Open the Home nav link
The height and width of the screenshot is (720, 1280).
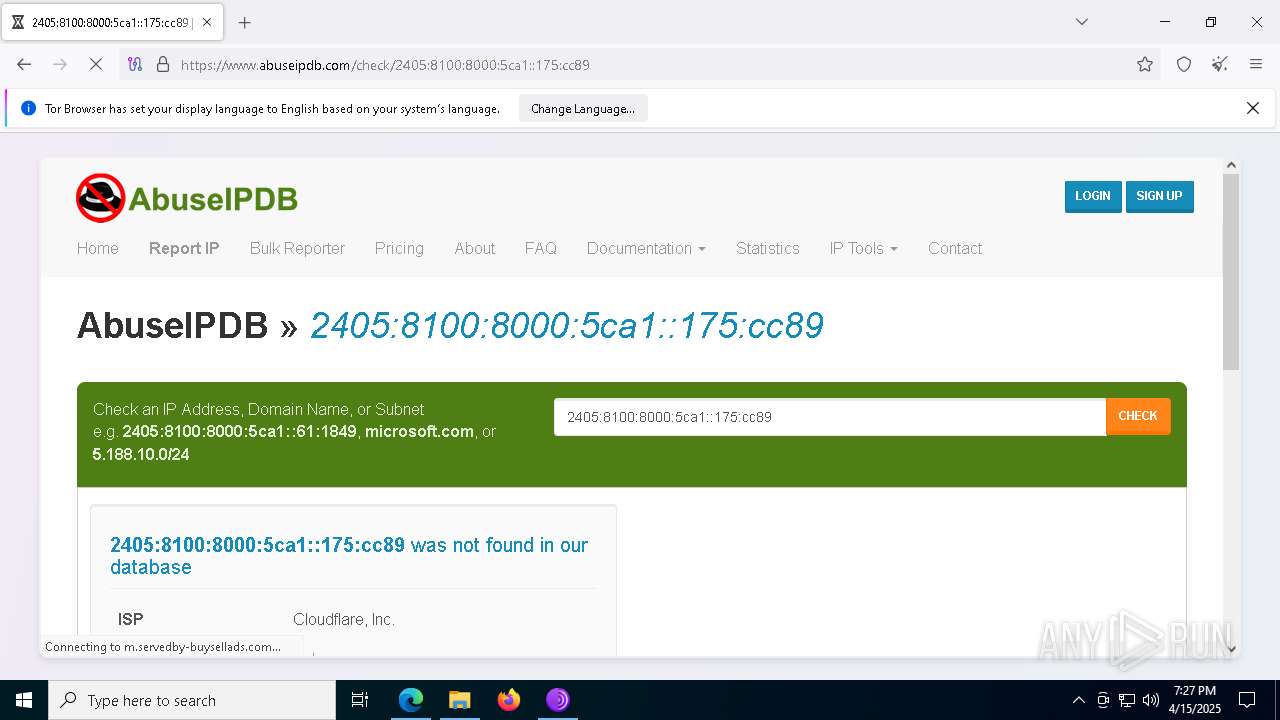pyautogui.click(x=98, y=248)
